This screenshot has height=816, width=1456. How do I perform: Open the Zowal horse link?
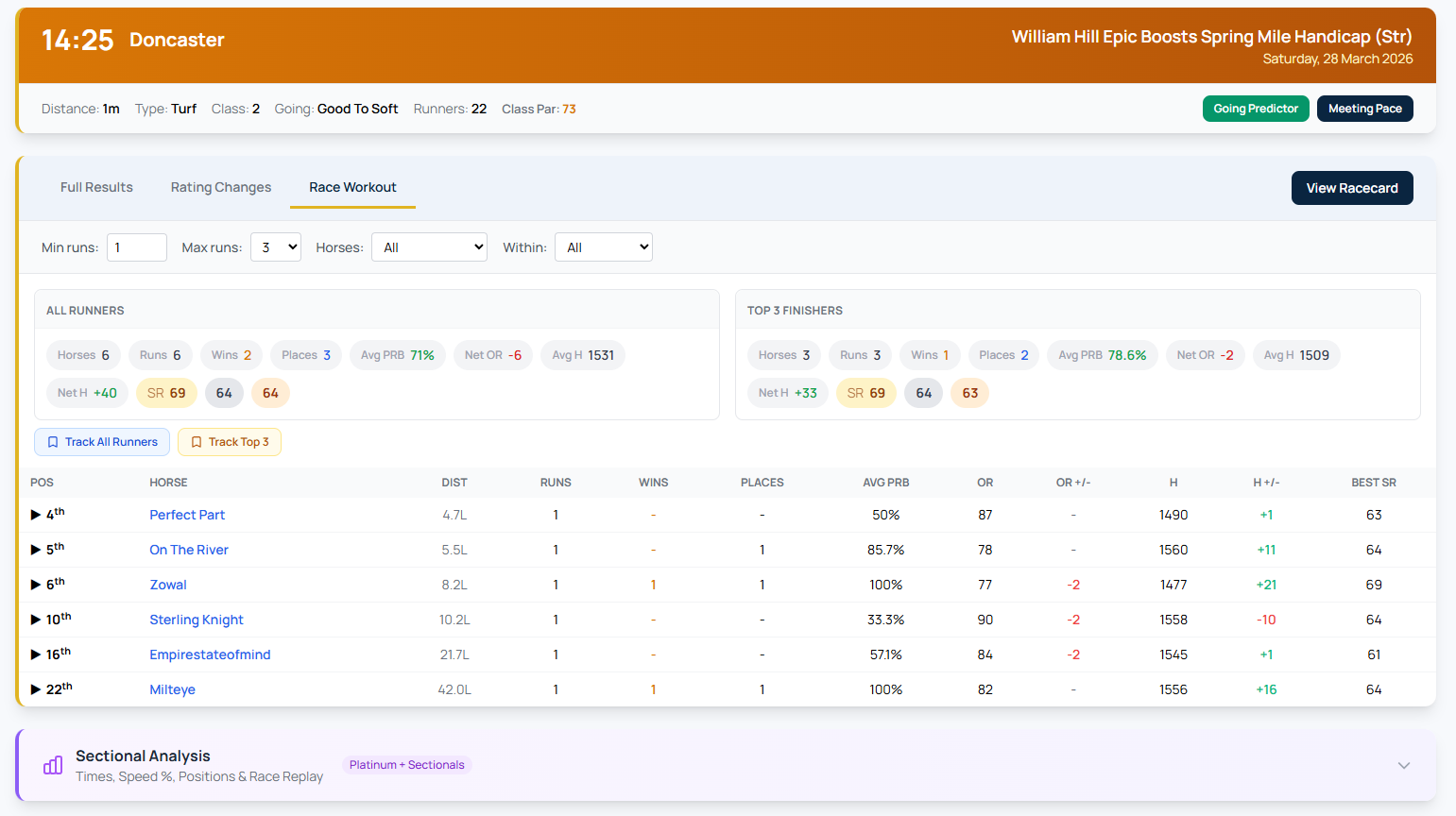pos(168,585)
